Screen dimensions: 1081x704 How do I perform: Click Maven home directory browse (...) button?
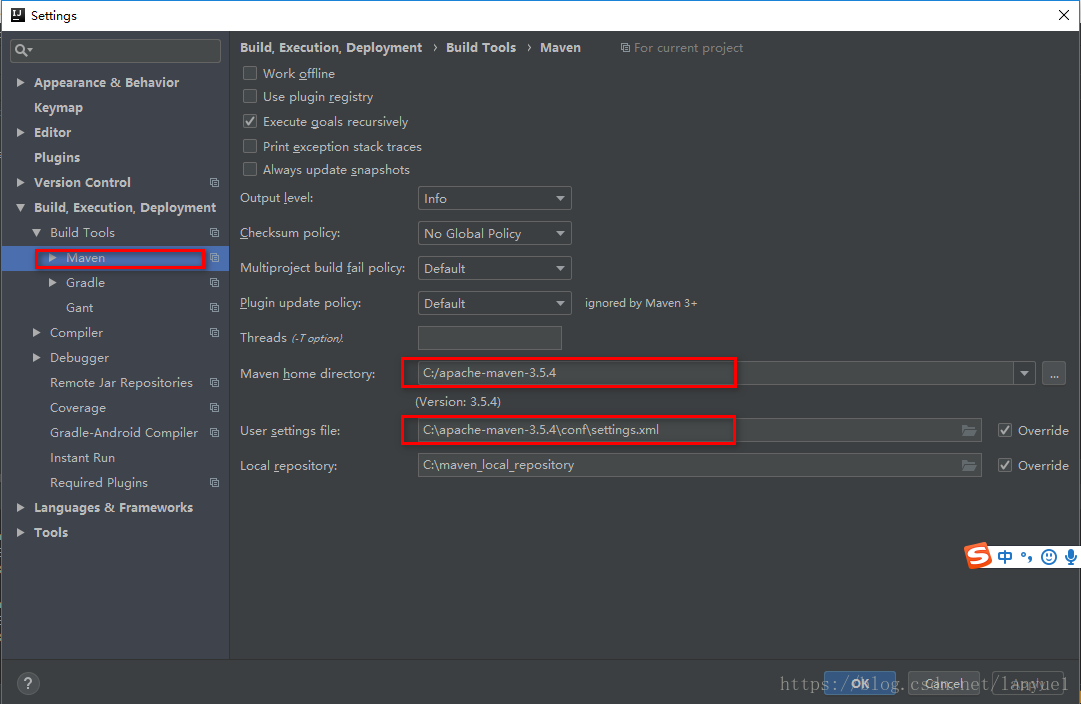[1054, 374]
